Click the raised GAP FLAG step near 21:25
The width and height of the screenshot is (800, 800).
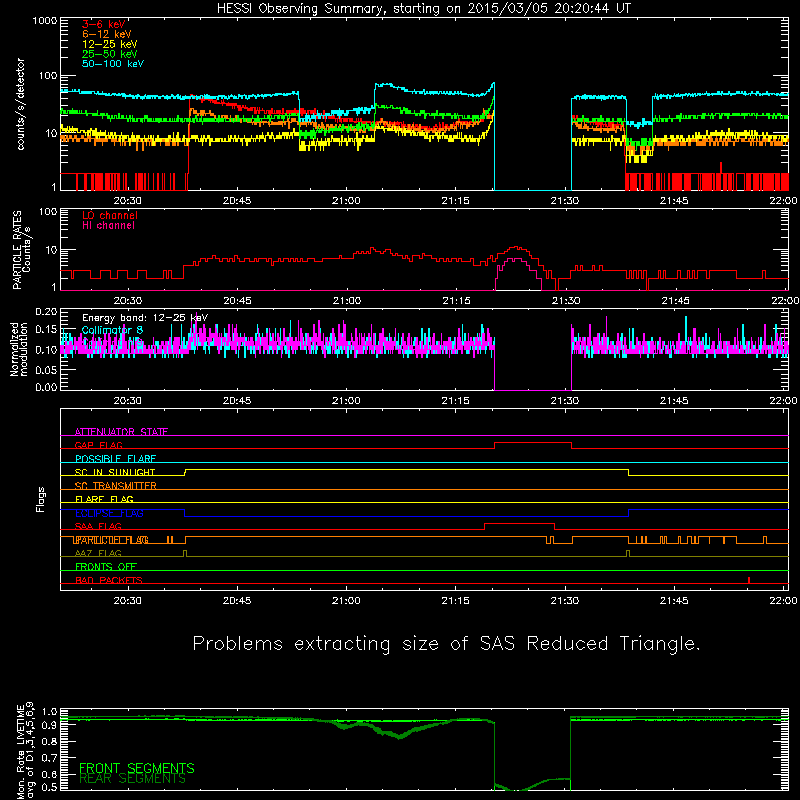(533, 443)
